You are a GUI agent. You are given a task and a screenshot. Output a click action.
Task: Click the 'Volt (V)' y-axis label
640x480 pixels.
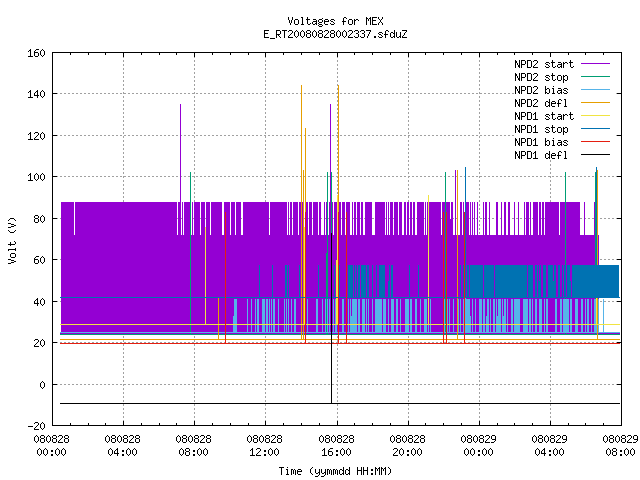12,241
